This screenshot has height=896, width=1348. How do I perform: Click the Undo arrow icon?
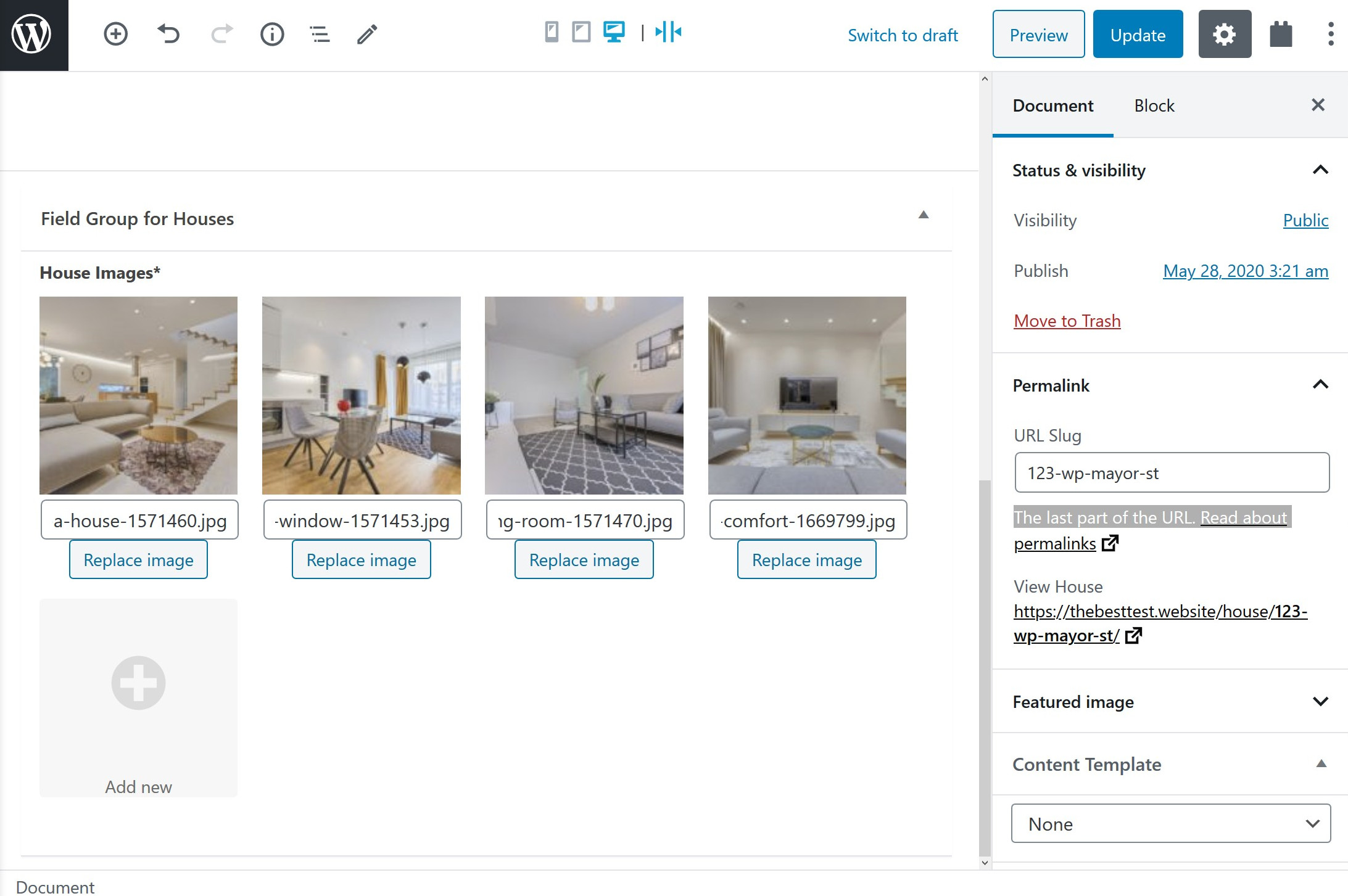168,34
